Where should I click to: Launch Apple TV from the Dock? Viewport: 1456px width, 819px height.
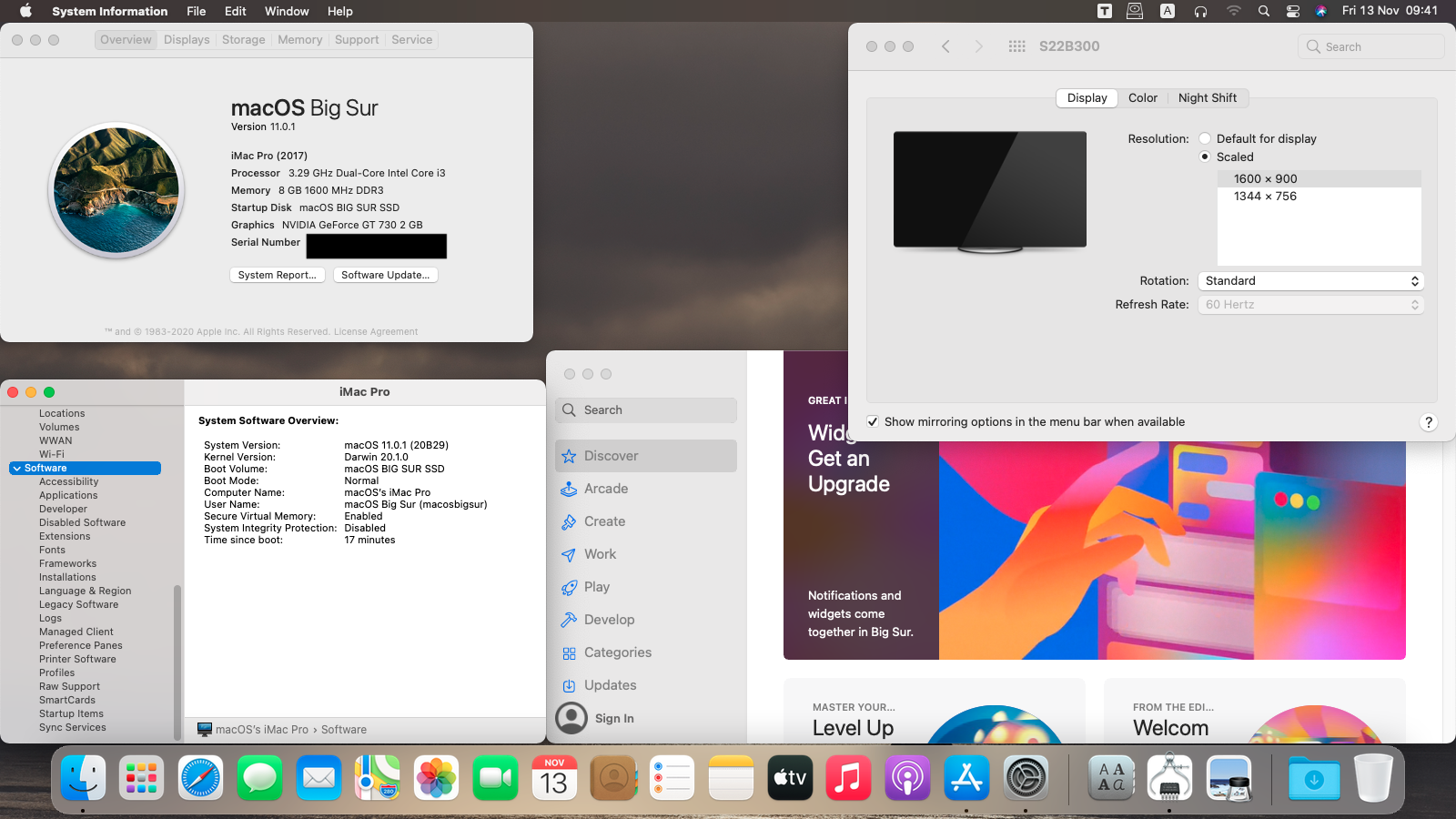(790, 778)
